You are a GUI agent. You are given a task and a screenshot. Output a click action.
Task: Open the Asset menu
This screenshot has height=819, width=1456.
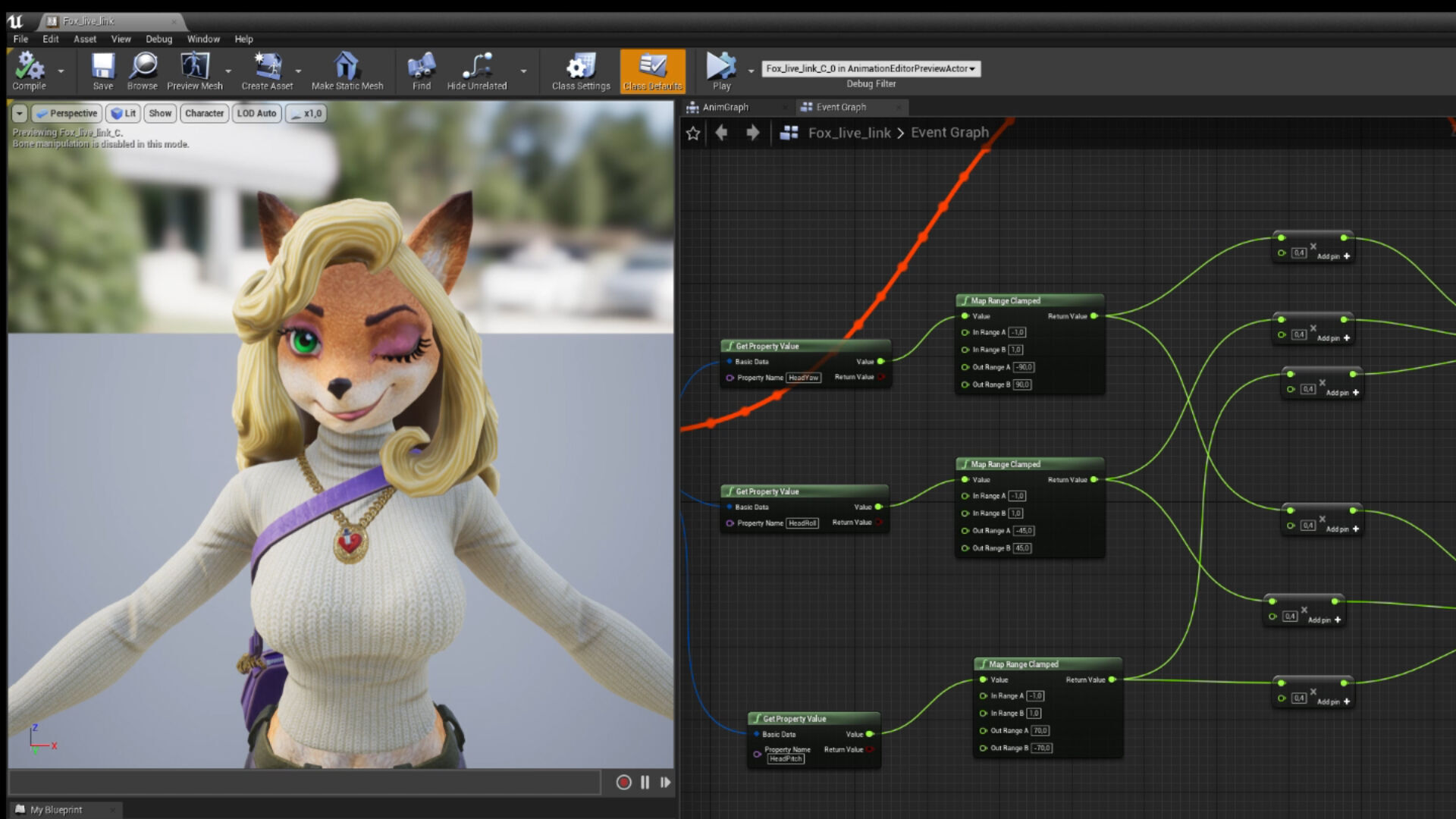point(85,39)
